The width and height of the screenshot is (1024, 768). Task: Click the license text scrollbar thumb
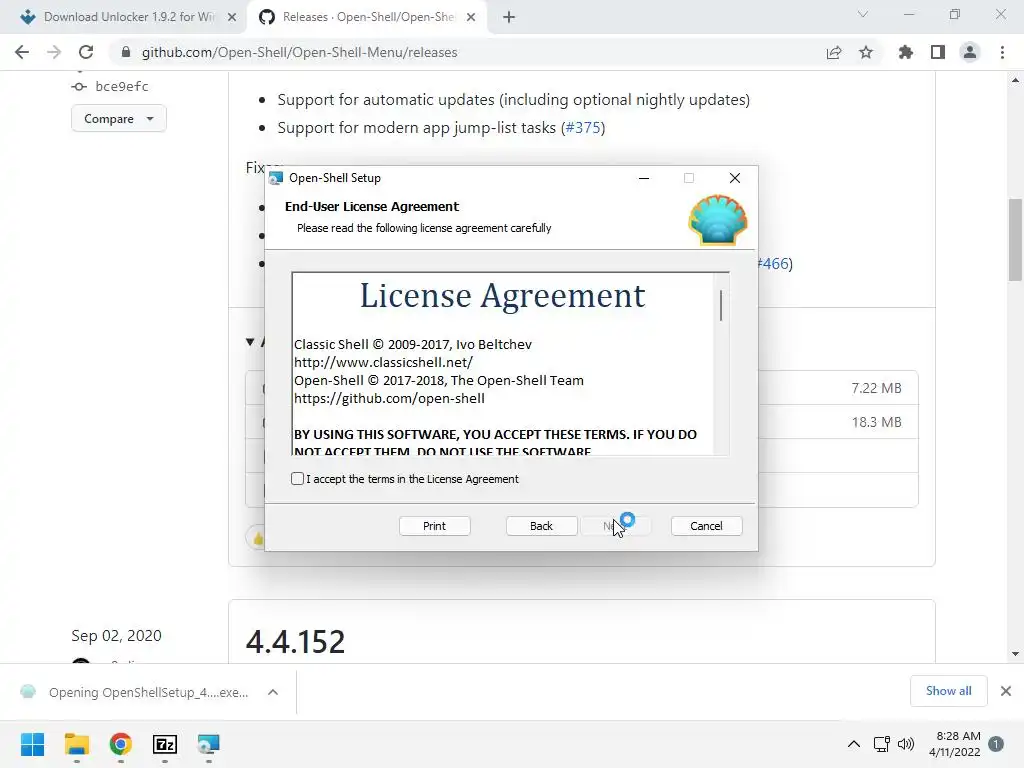click(721, 306)
